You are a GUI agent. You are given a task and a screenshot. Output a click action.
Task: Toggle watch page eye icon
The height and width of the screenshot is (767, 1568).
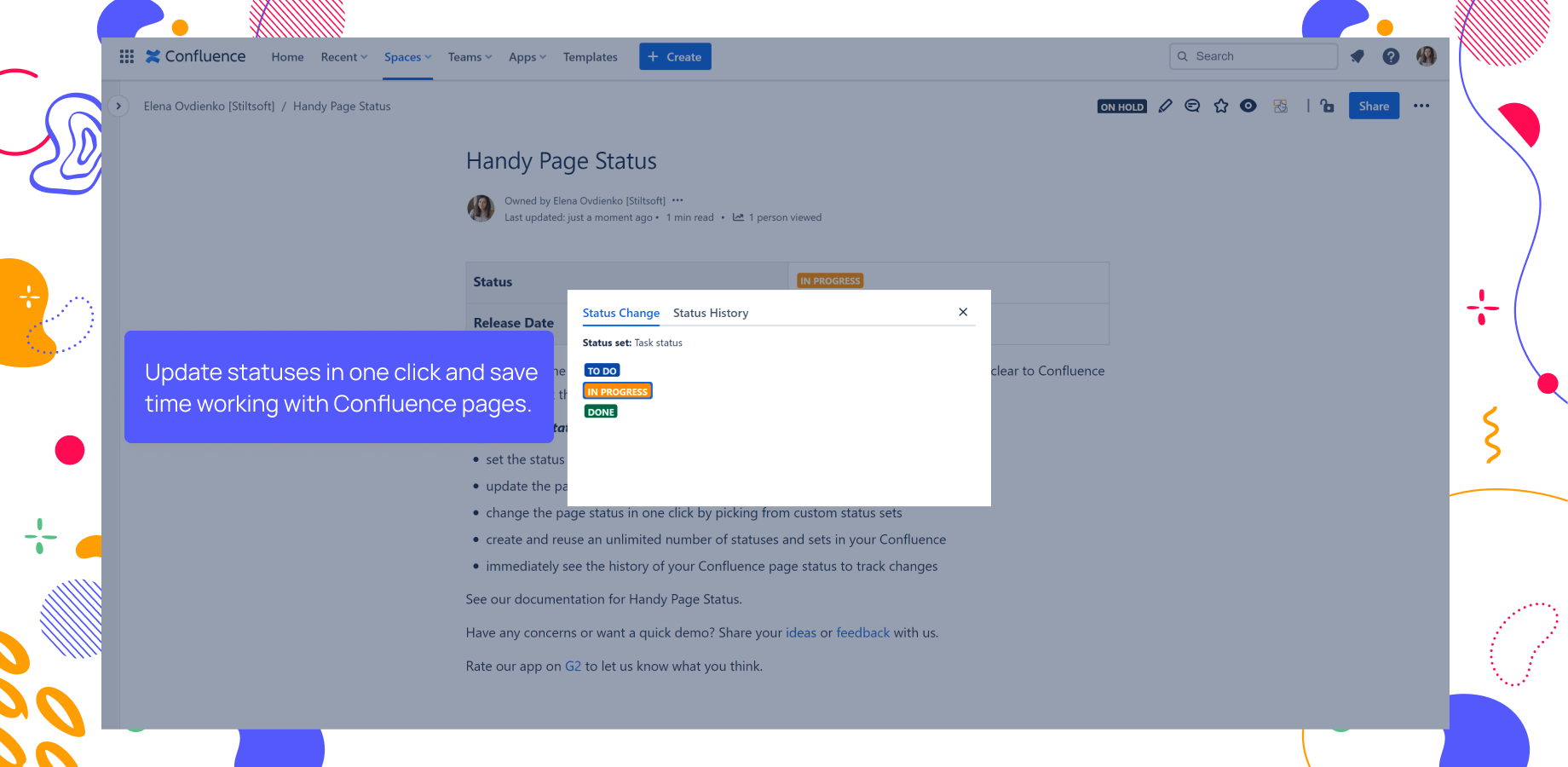click(x=1248, y=106)
